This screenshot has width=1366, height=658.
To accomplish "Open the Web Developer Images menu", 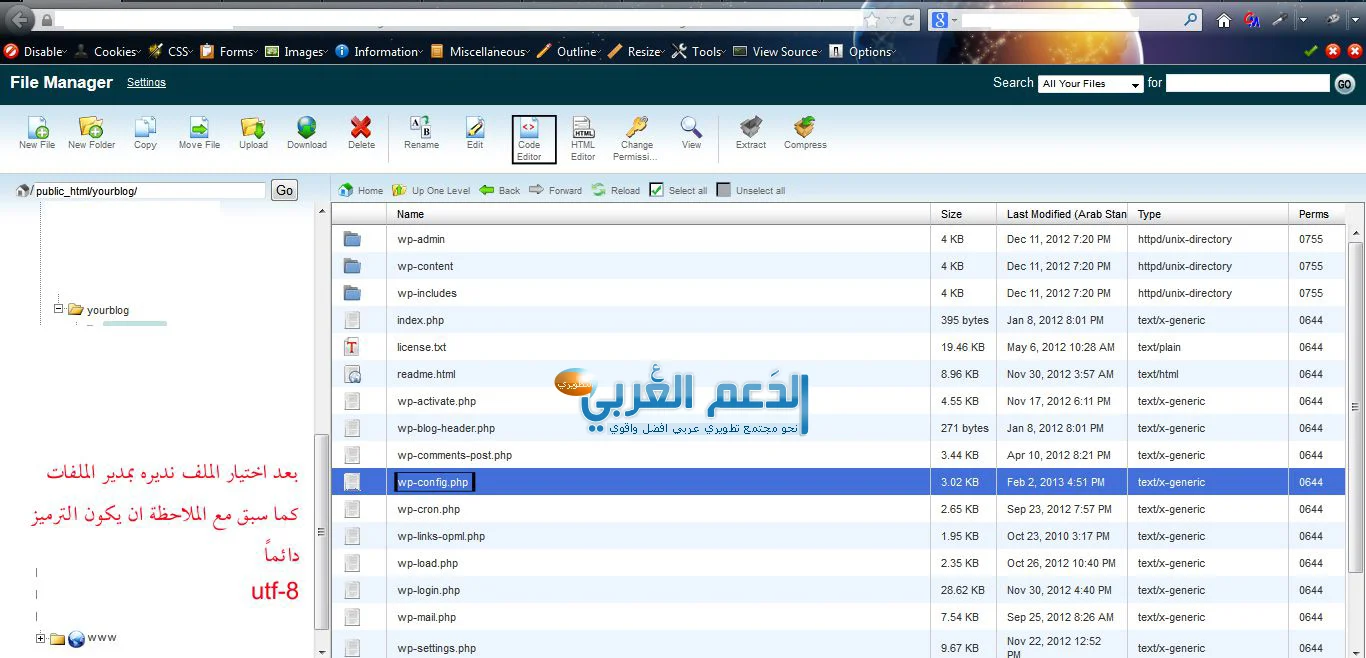I will (295, 52).
